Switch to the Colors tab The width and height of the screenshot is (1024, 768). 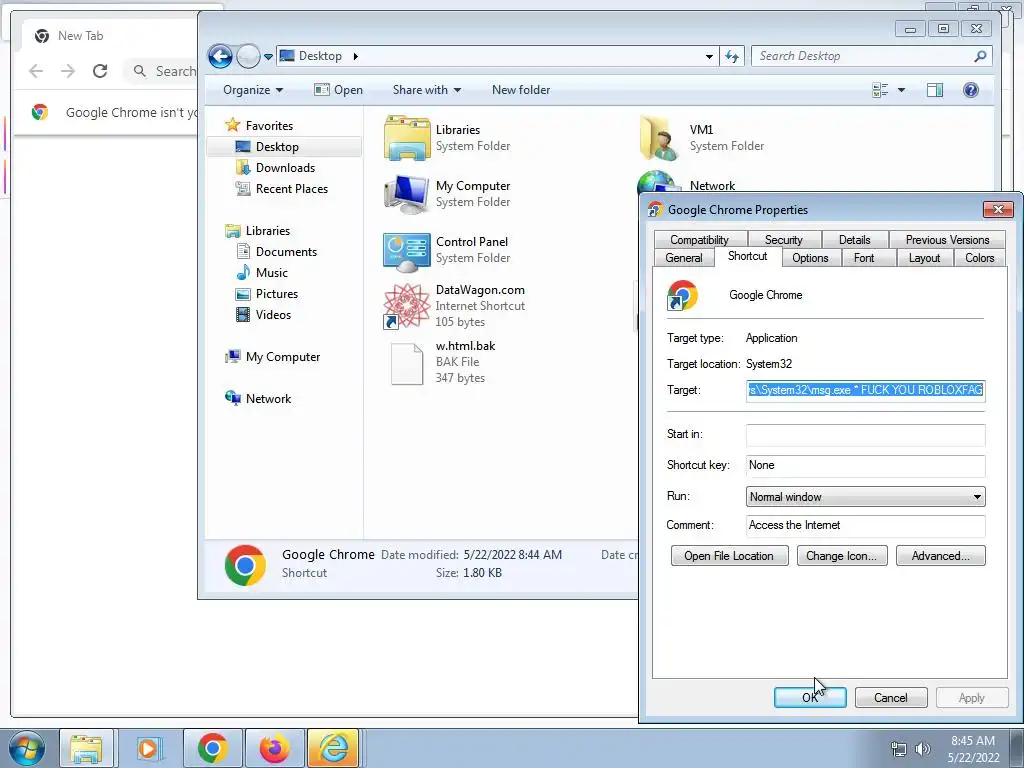pyautogui.click(x=980, y=258)
